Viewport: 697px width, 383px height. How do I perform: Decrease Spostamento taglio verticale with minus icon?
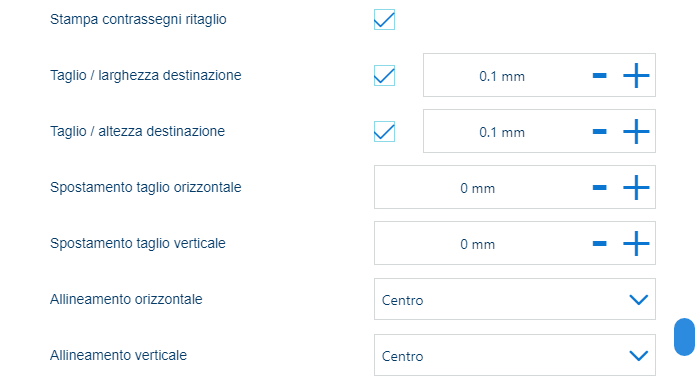point(600,243)
